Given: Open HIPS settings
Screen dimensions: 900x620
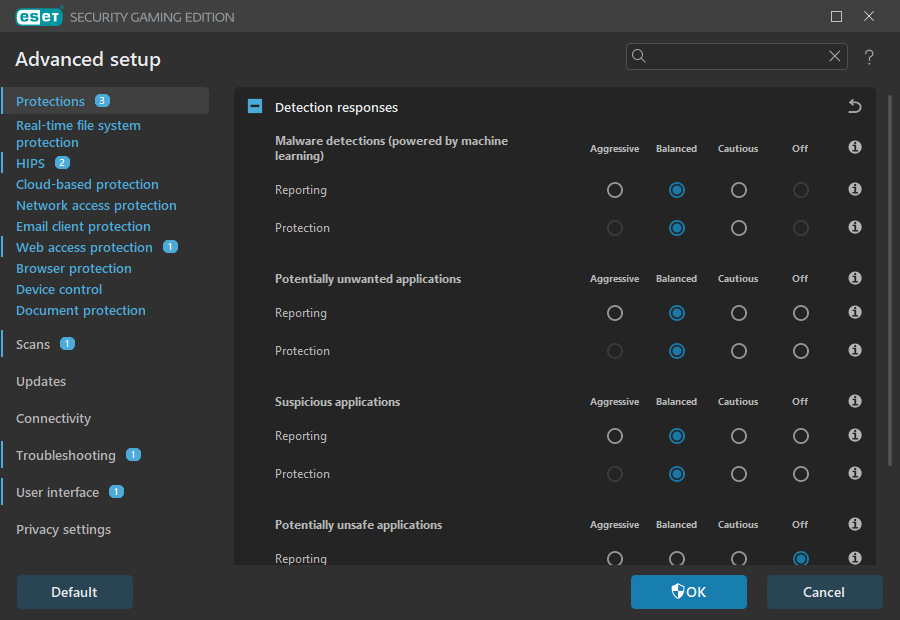Looking at the screenshot, I should (30, 164).
